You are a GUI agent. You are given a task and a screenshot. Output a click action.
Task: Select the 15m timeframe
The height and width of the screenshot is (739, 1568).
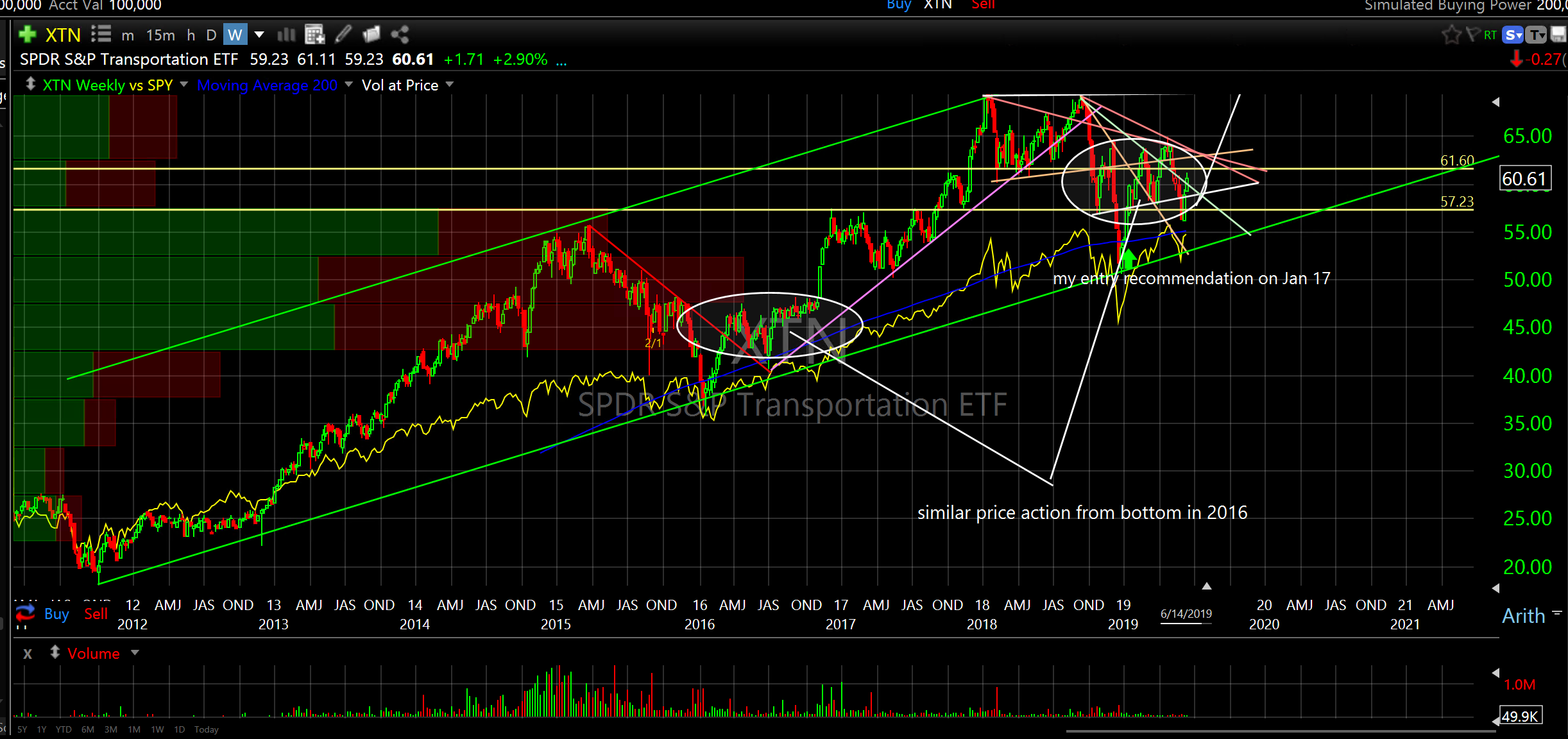(160, 35)
